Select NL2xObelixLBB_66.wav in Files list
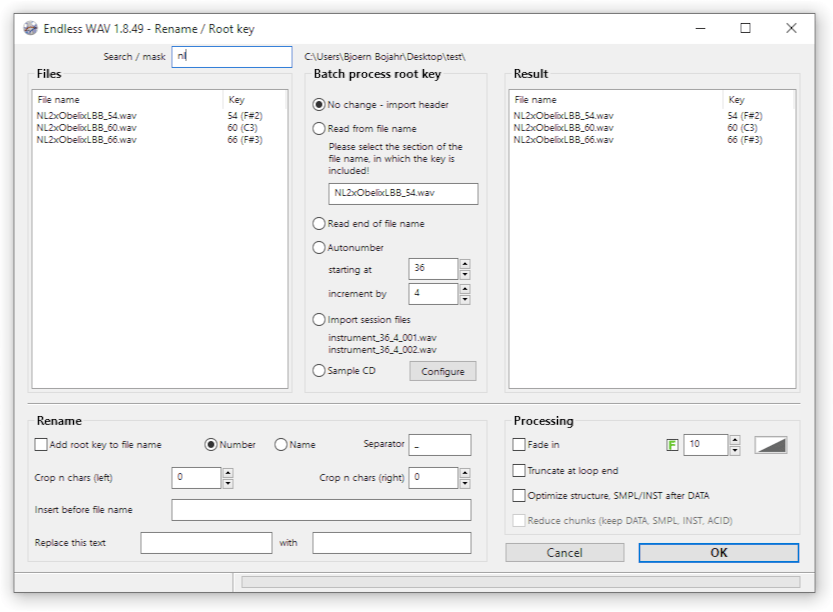Image resolution: width=833 pixels, height=612 pixels. point(87,140)
